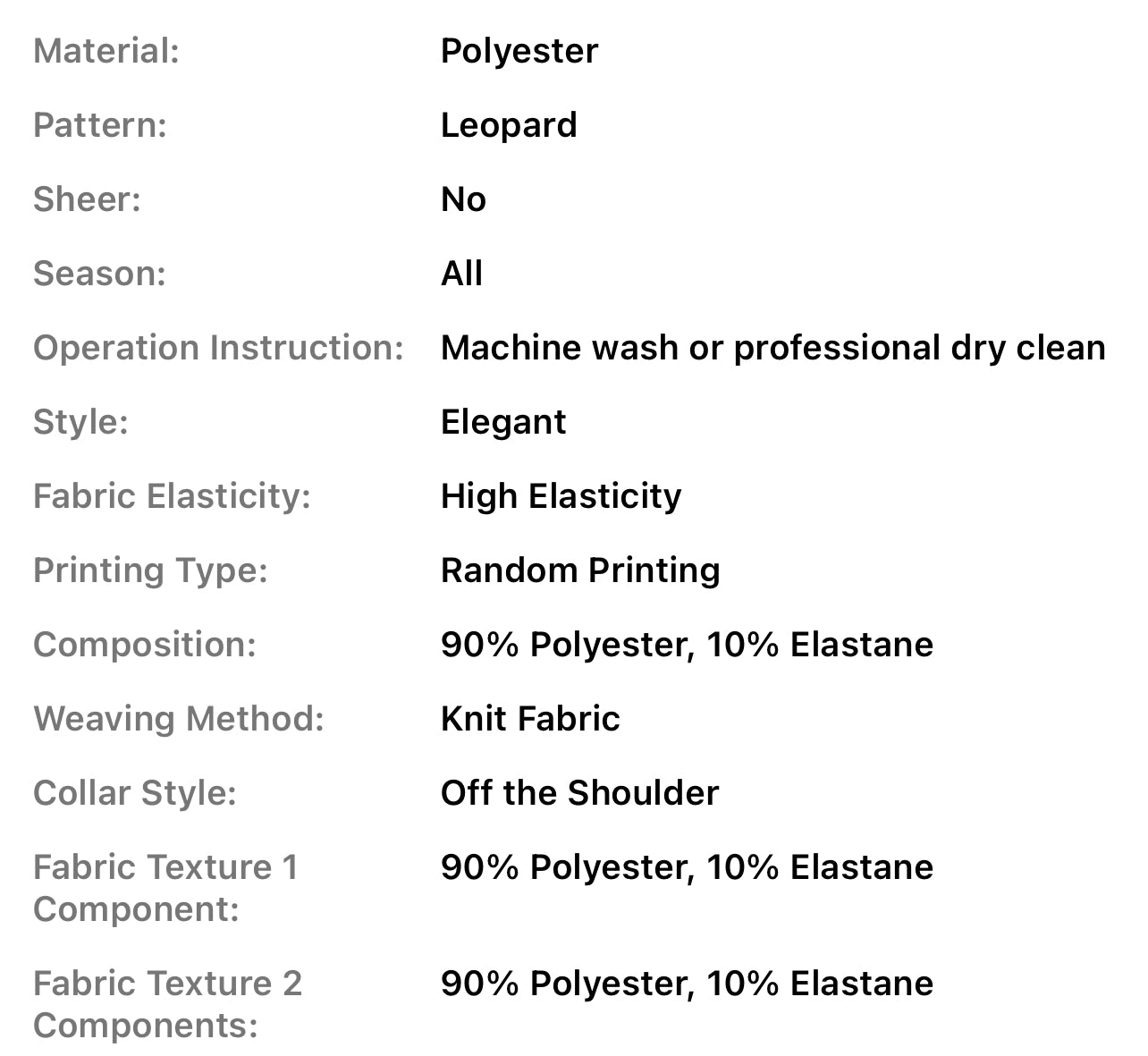Tap the Weaving Method label

[x=178, y=719]
